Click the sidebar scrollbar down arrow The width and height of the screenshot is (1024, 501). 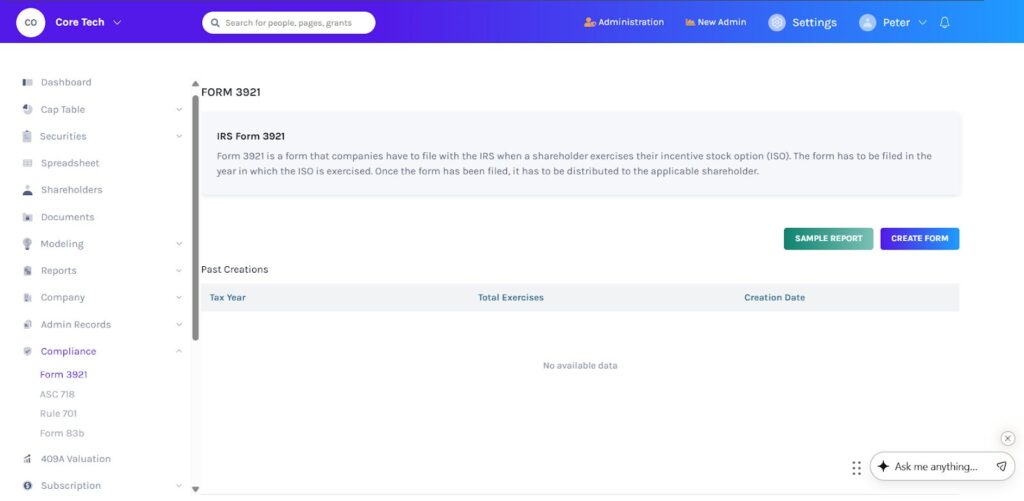195,489
